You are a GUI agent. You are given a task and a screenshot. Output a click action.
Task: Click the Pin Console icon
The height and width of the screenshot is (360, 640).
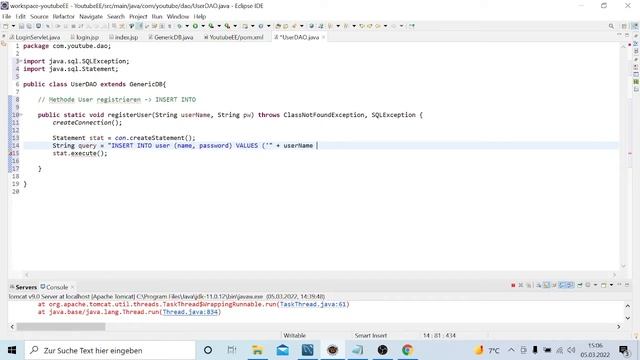pyautogui.click(x=580, y=285)
